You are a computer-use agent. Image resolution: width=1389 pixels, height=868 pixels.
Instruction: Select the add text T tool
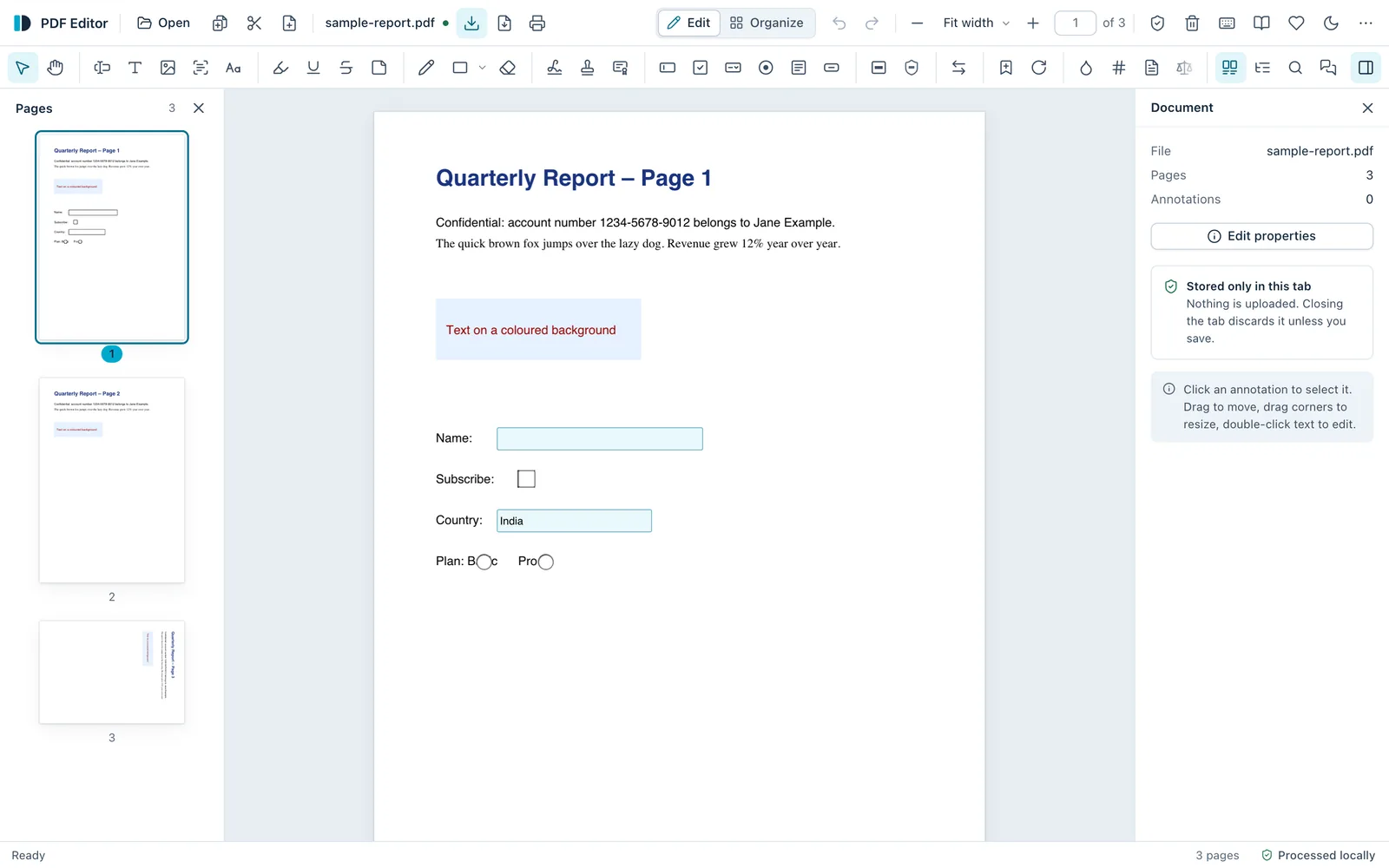coord(135,68)
